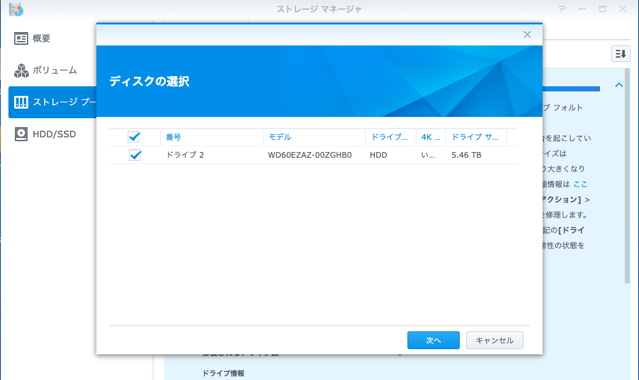
Task: Close the ディスクの選択 dialog
Action: click(527, 35)
